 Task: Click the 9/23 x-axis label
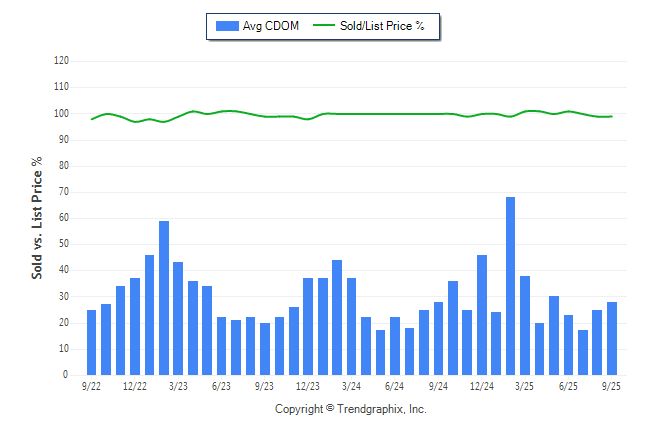coord(264,386)
